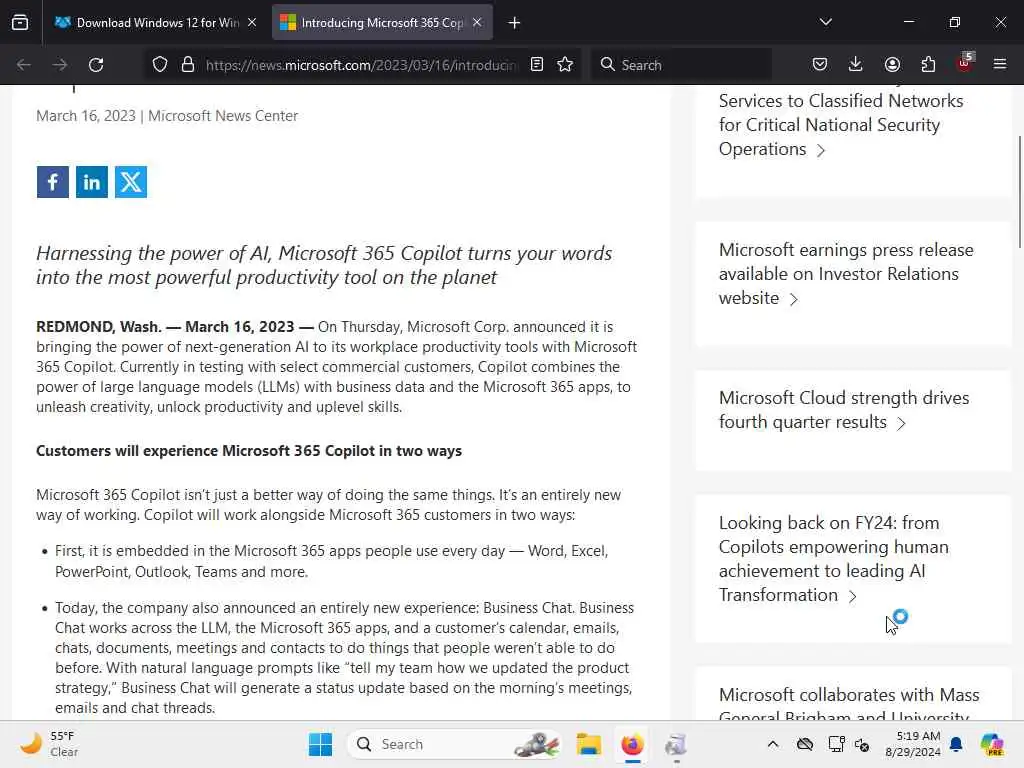Open the Firefox account menu

pos(892,65)
